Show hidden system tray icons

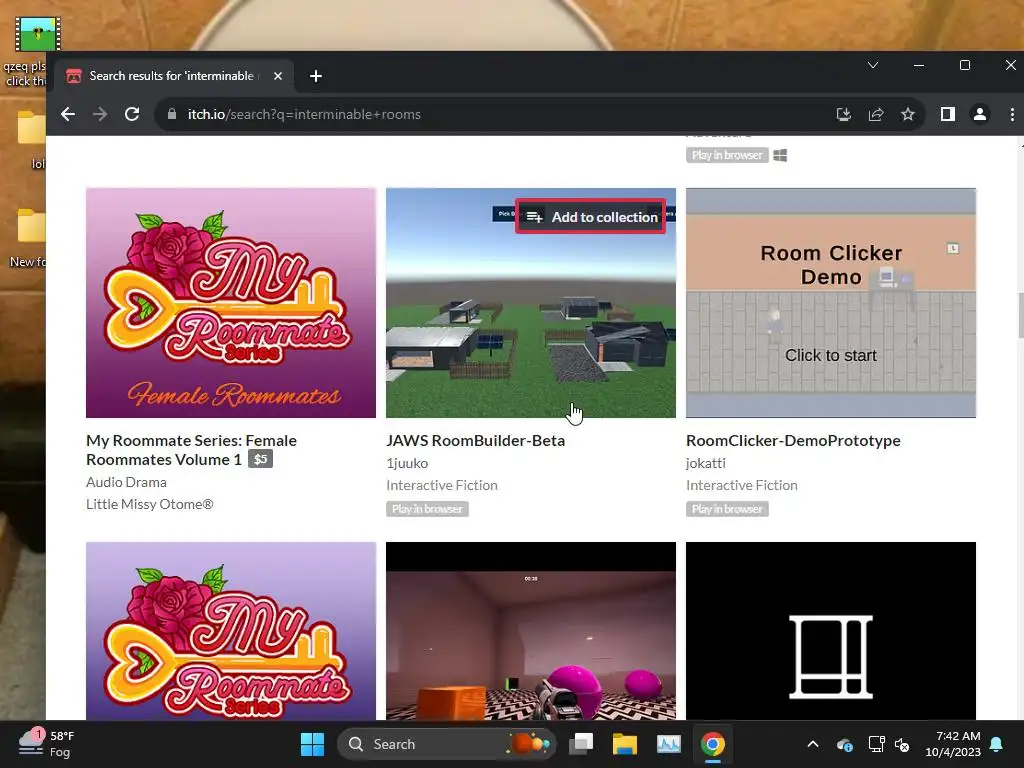point(813,744)
